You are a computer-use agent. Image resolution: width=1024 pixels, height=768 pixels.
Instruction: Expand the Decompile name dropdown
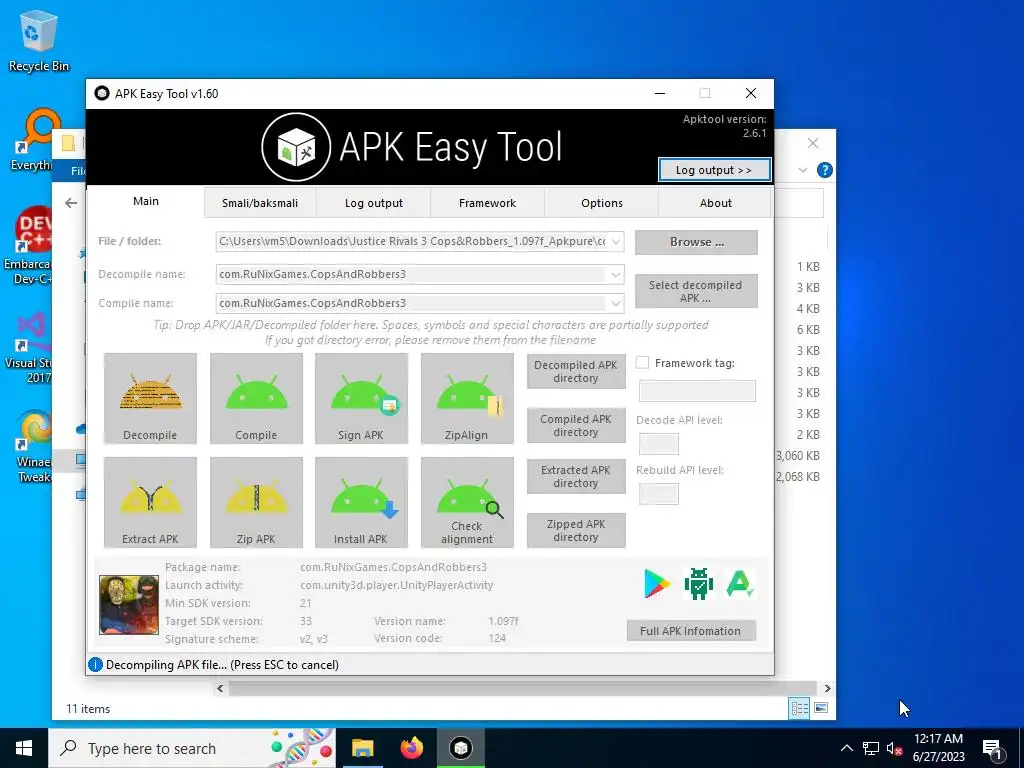coord(615,274)
